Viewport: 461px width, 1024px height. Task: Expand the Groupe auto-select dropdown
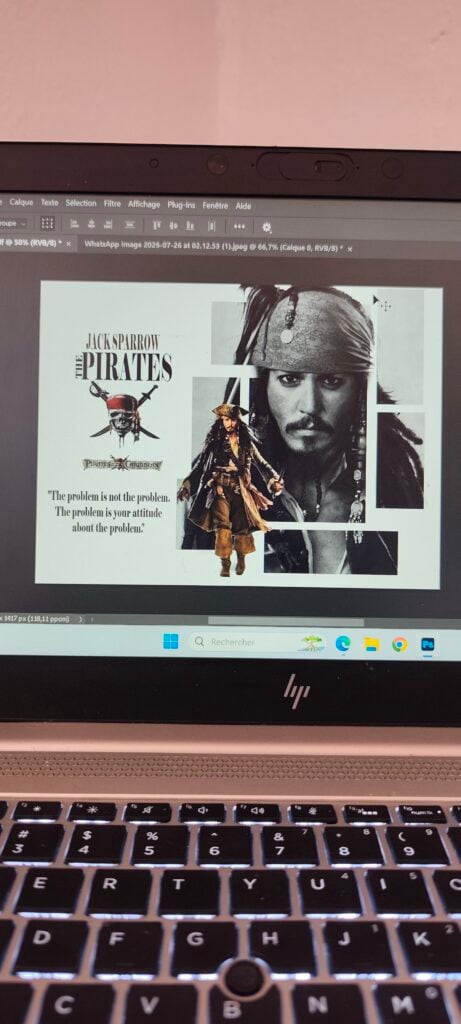click(13, 223)
